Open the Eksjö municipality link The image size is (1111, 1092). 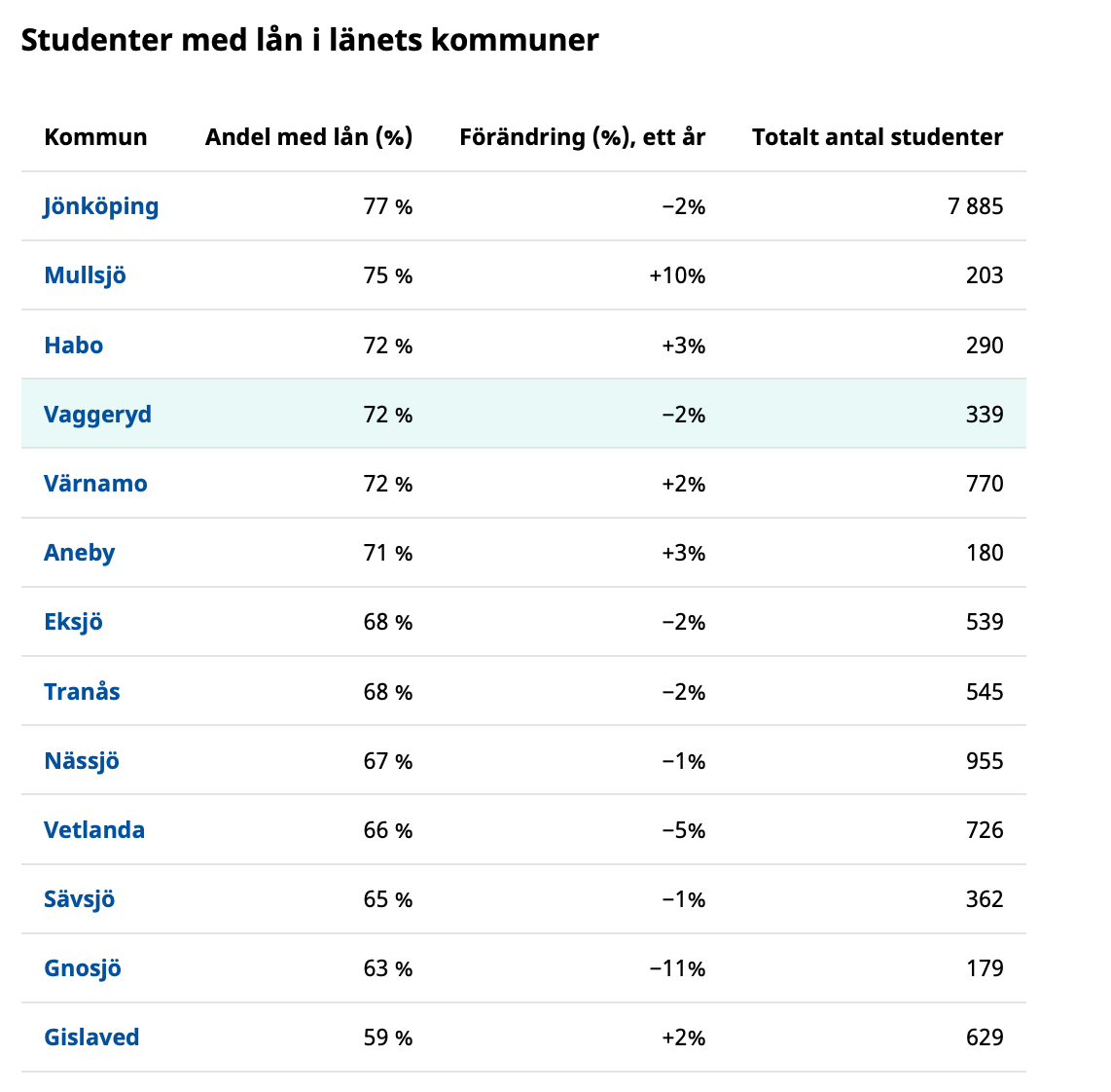74,622
